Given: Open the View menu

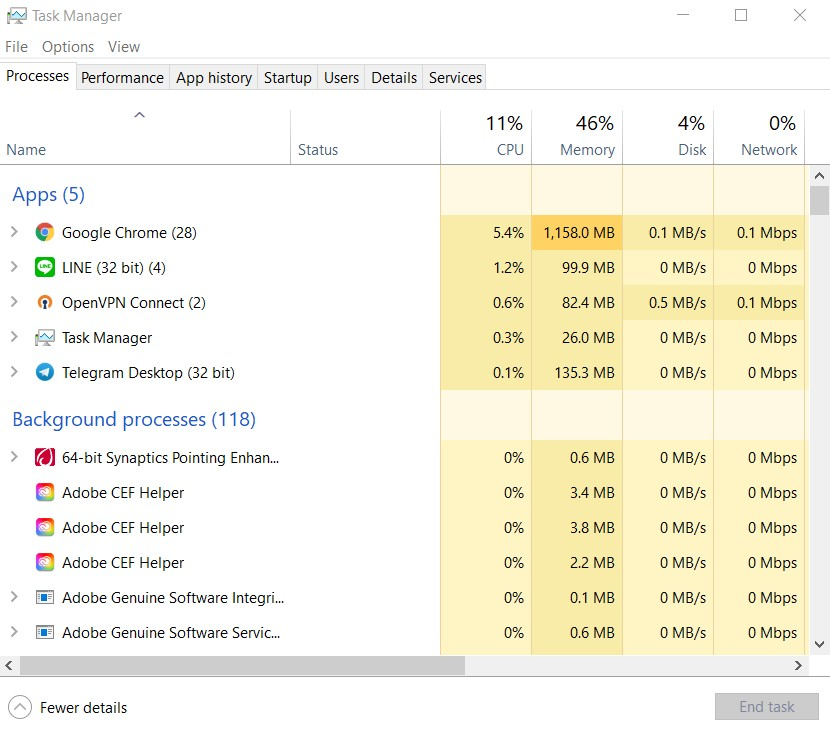Looking at the screenshot, I should point(124,47).
